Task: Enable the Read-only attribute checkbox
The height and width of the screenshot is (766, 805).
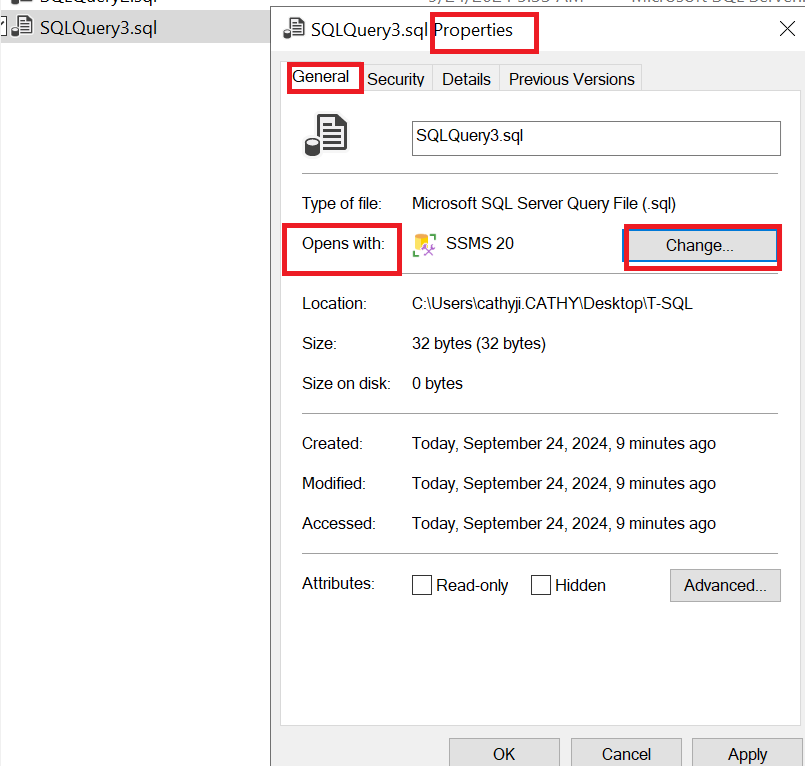Action: (421, 585)
